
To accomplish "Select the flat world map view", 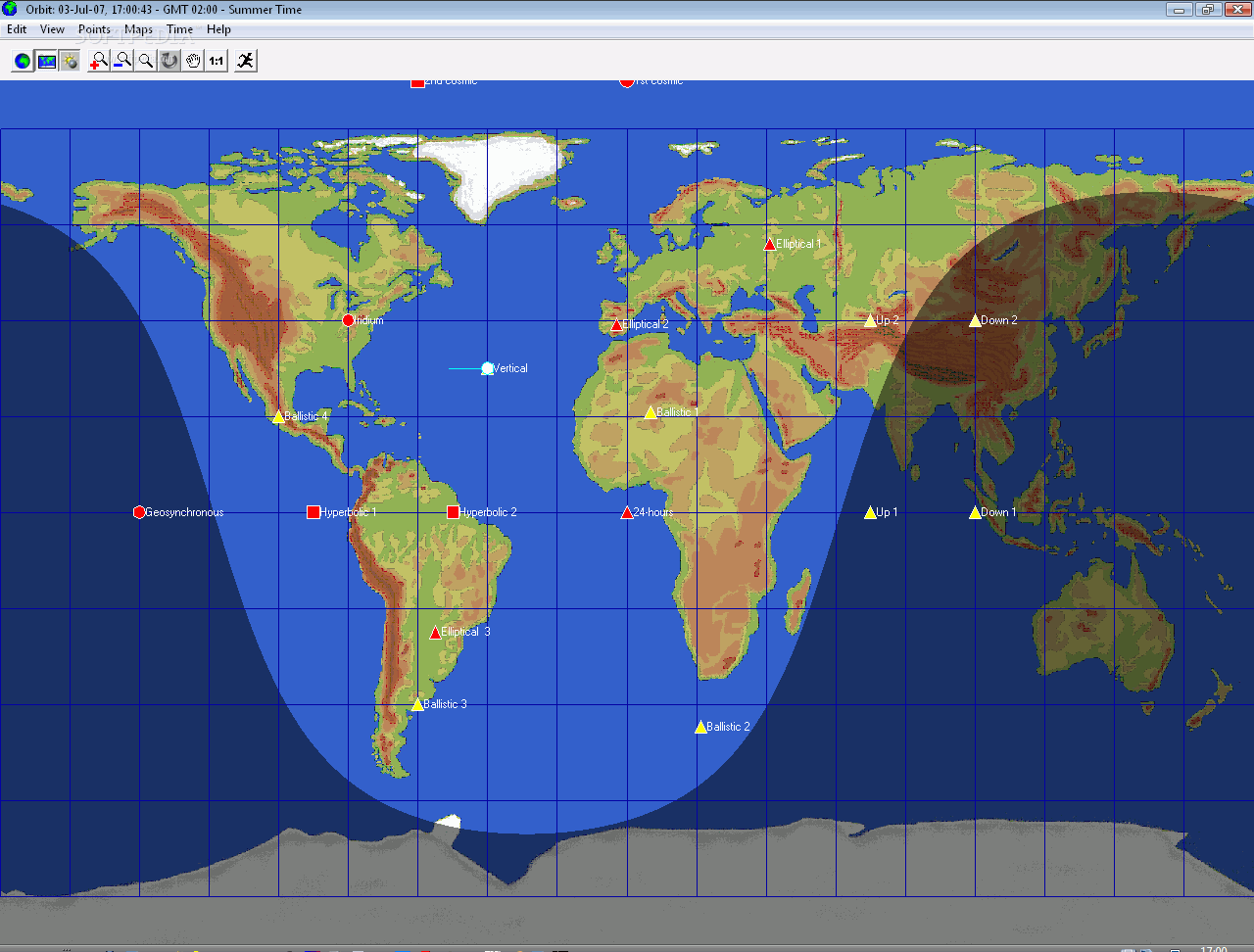I will coord(46,61).
